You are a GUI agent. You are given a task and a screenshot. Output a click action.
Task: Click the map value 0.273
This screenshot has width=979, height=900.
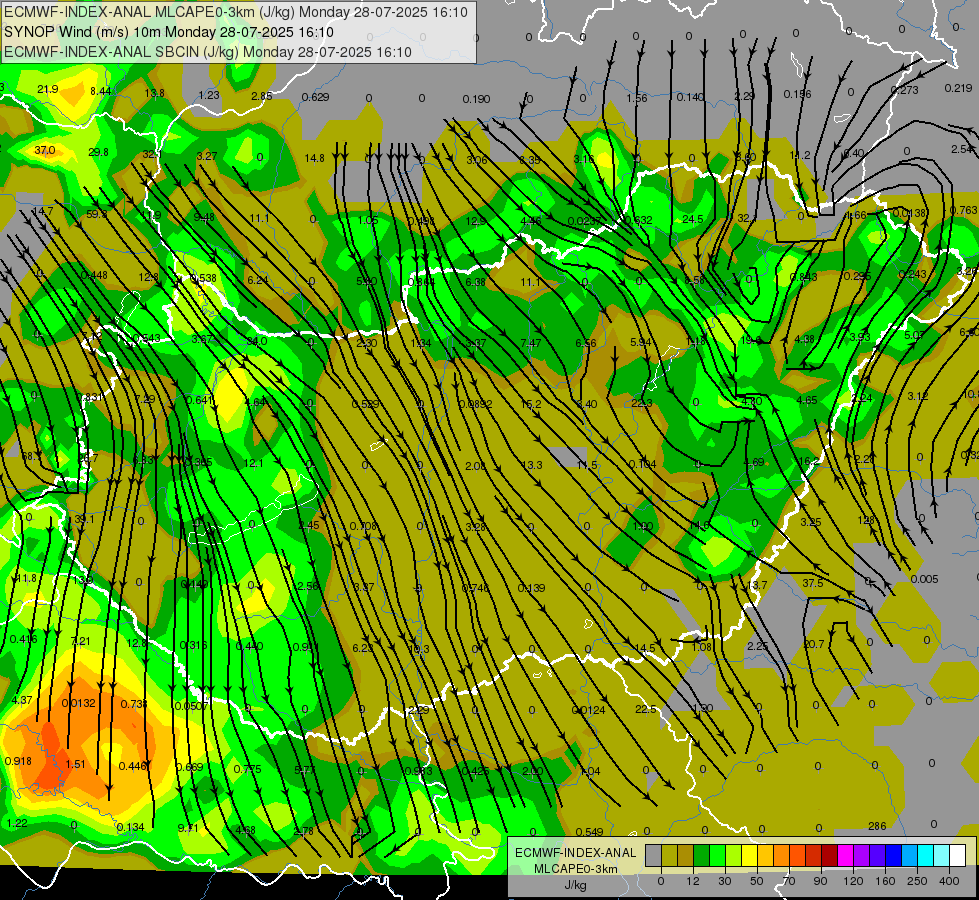pos(905,90)
